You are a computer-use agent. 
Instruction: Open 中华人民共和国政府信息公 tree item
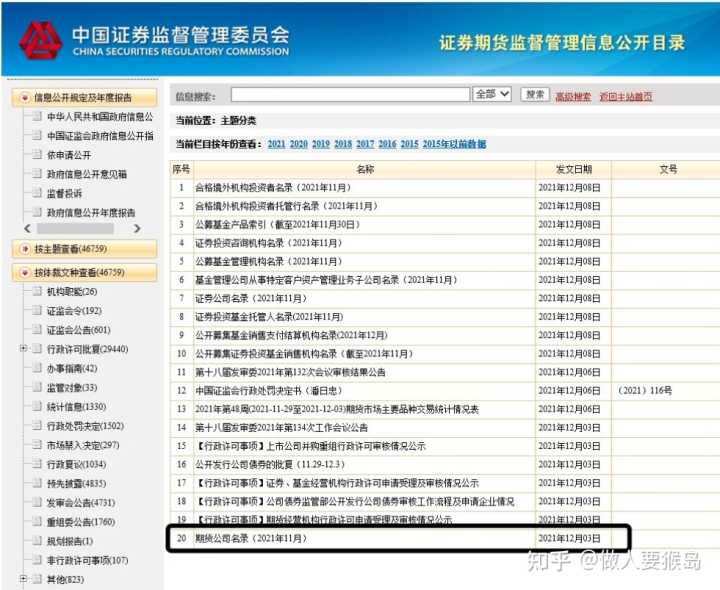coord(100,117)
